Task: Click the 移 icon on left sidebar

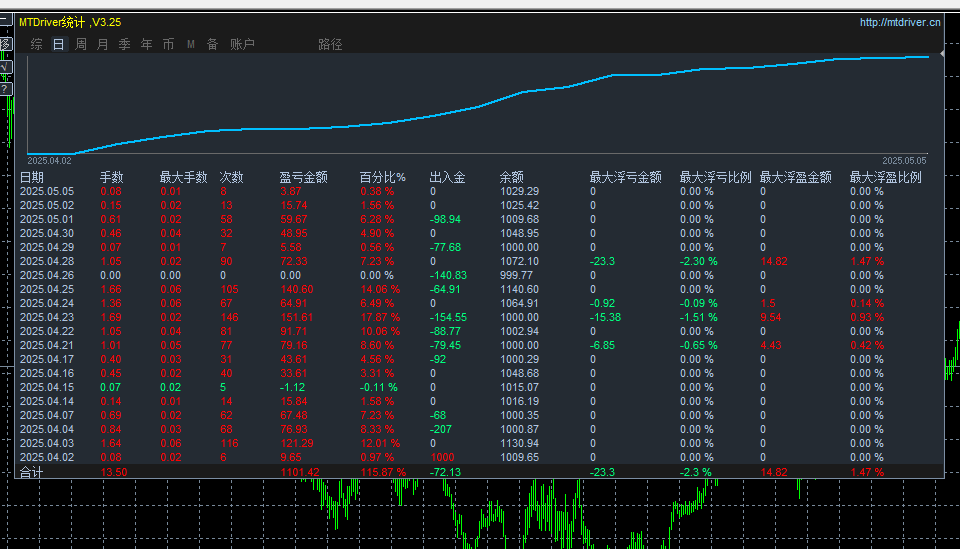Action: click(5, 44)
